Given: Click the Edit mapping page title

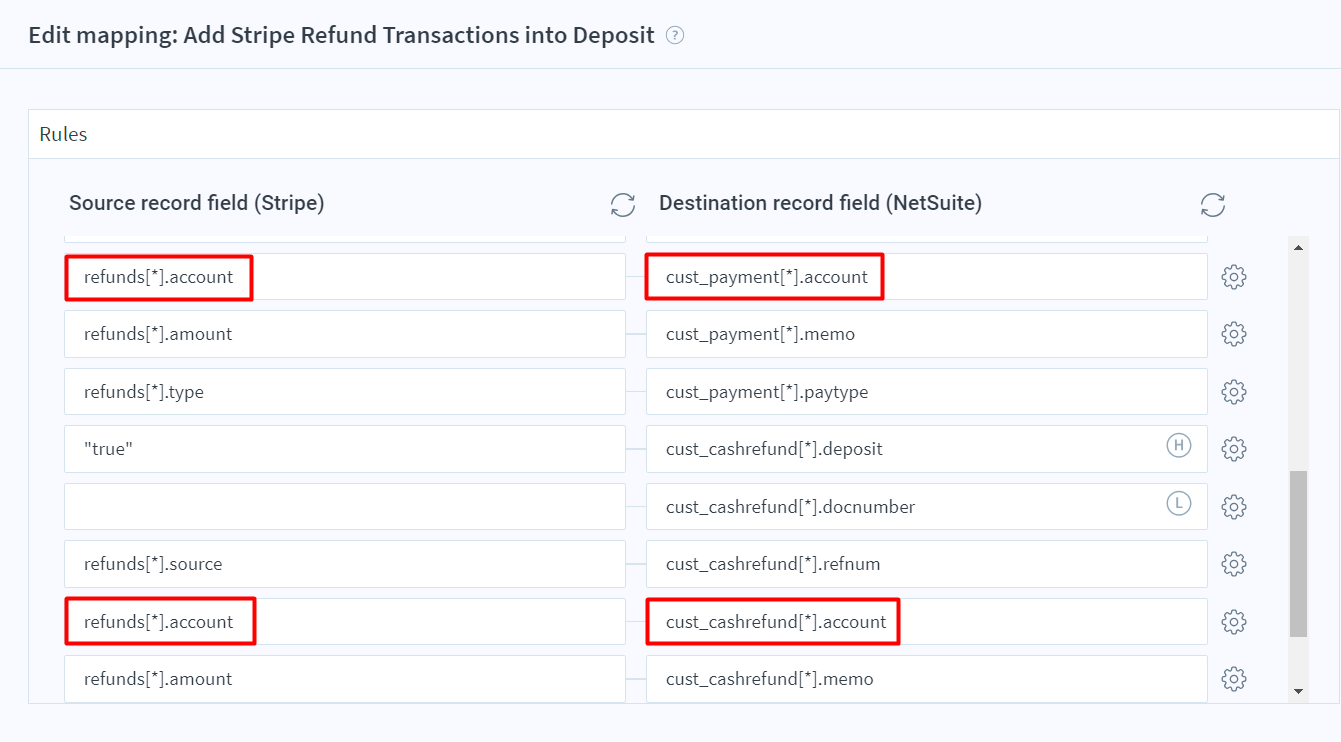Looking at the screenshot, I should click(x=342, y=36).
